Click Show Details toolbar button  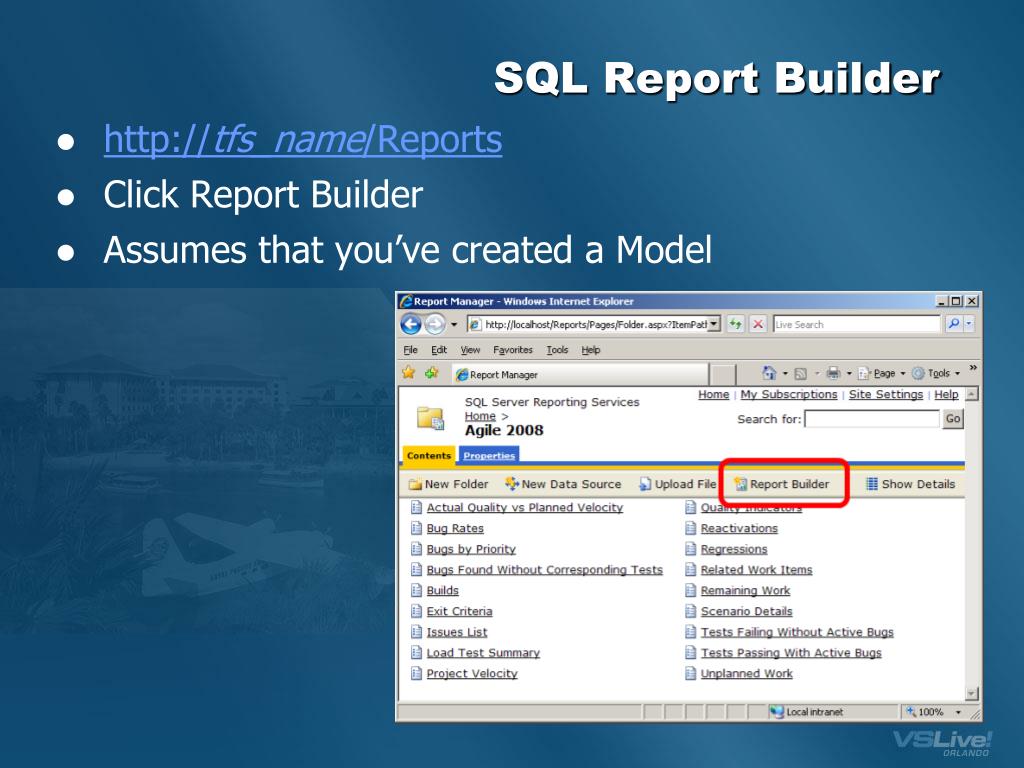[x=910, y=484]
